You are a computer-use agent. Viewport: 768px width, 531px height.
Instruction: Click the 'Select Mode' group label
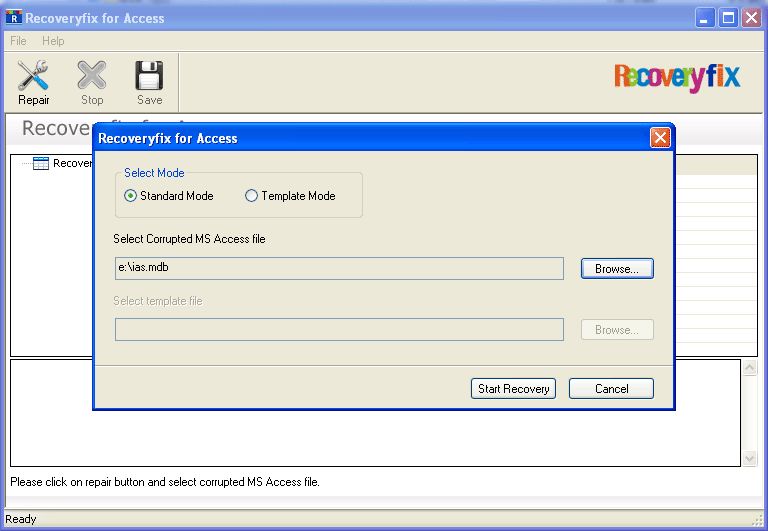(x=154, y=173)
